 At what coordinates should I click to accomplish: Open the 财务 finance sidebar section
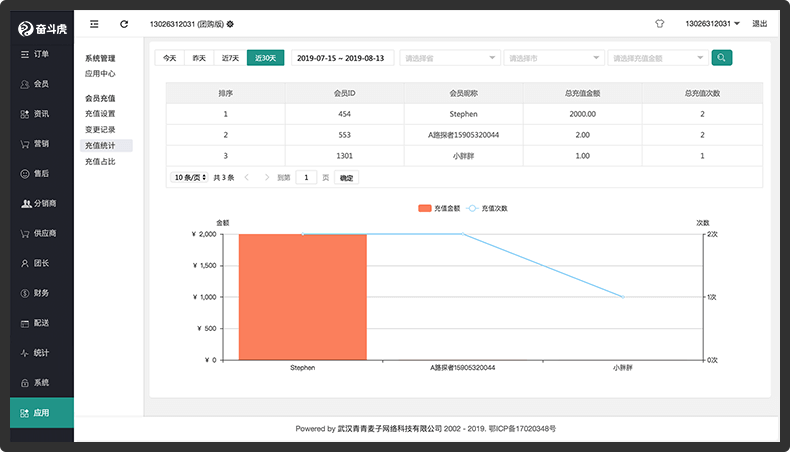(x=35, y=293)
